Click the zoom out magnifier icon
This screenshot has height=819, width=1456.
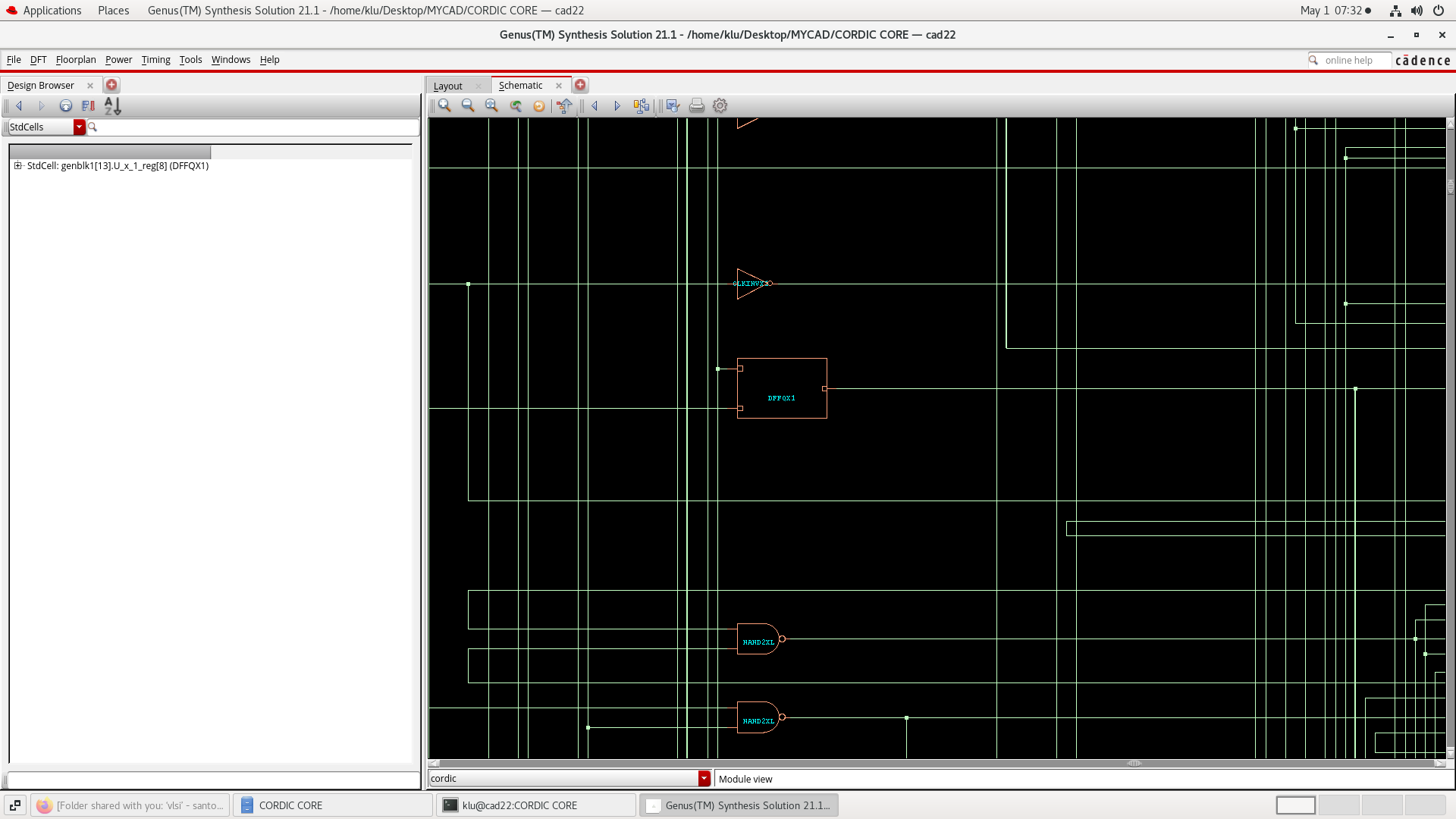(468, 106)
